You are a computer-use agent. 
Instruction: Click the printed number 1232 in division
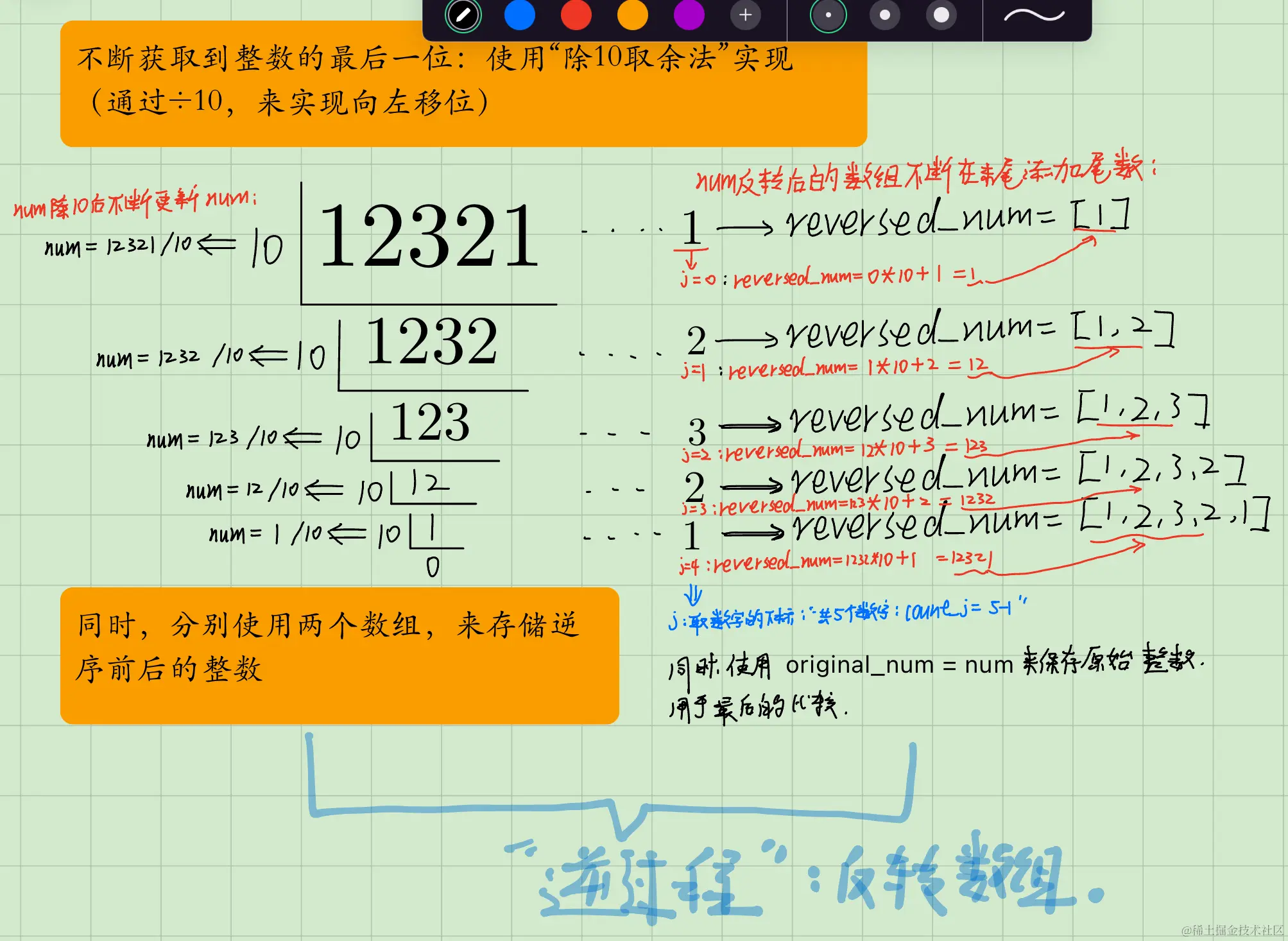point(431,342)
